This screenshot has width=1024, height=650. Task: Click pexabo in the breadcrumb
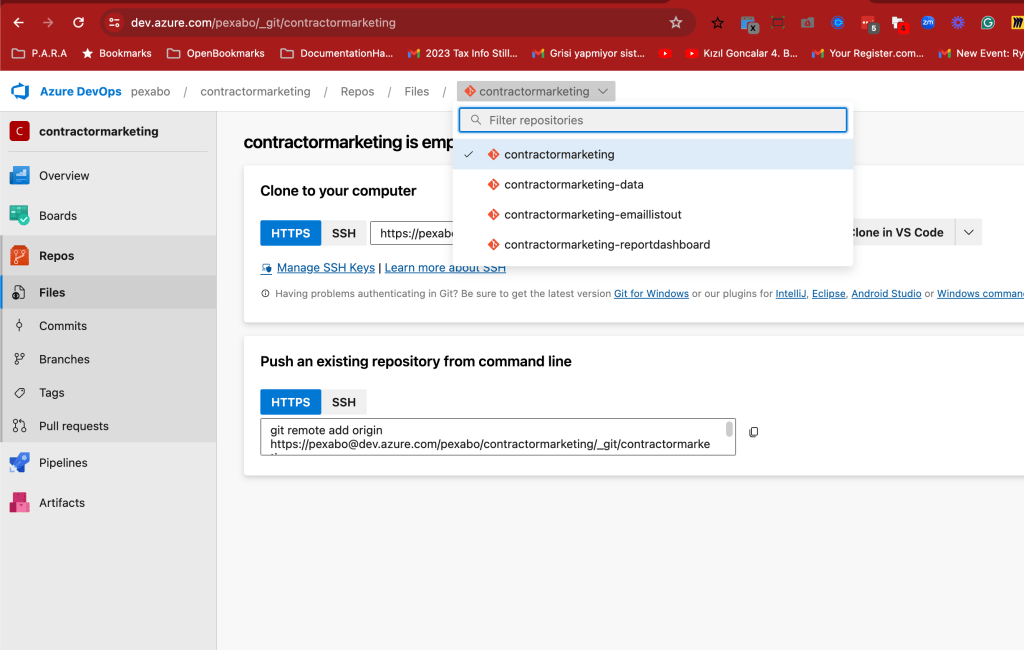[x=150, y=91]
